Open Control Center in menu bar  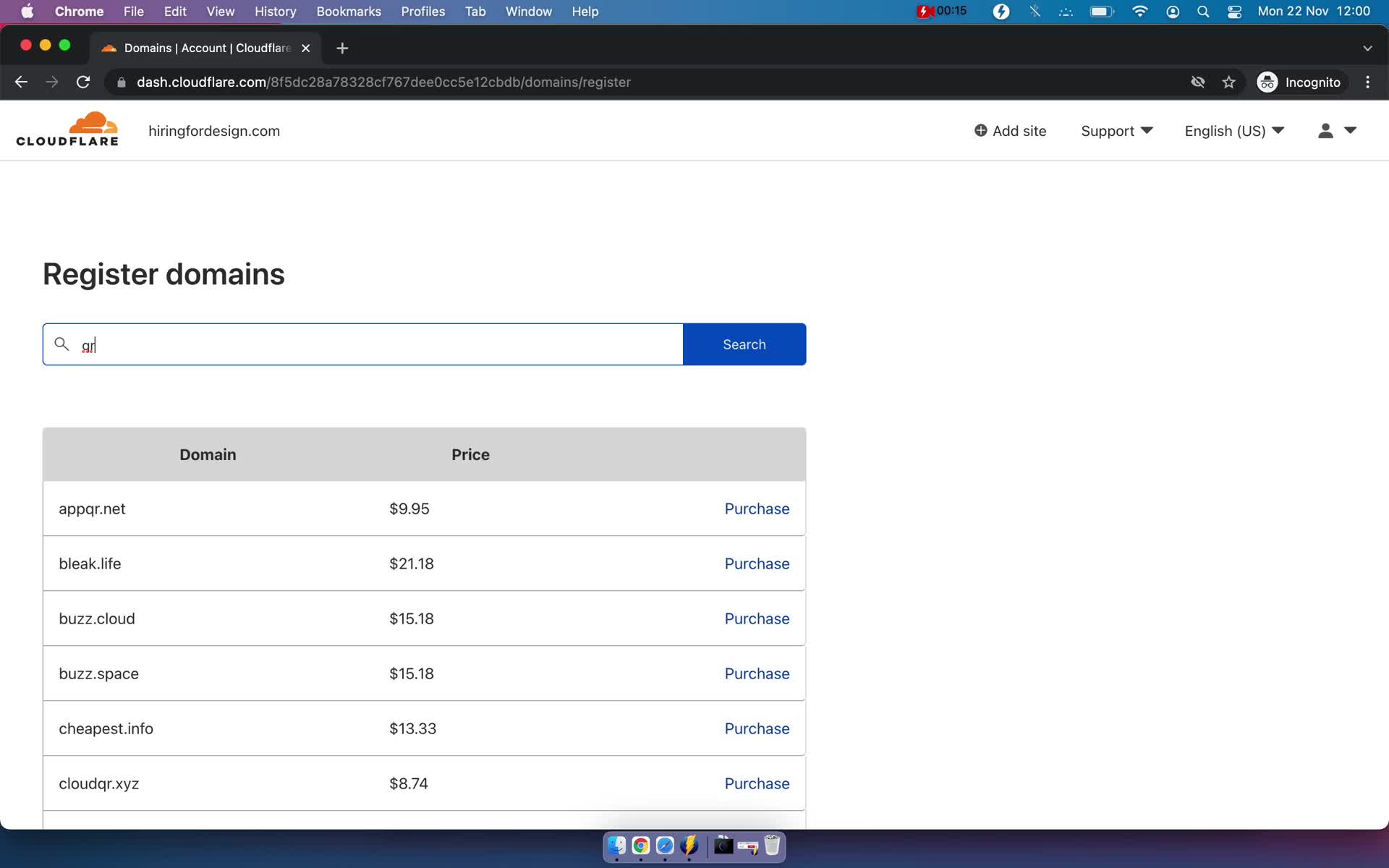[x=1234, y=11]
